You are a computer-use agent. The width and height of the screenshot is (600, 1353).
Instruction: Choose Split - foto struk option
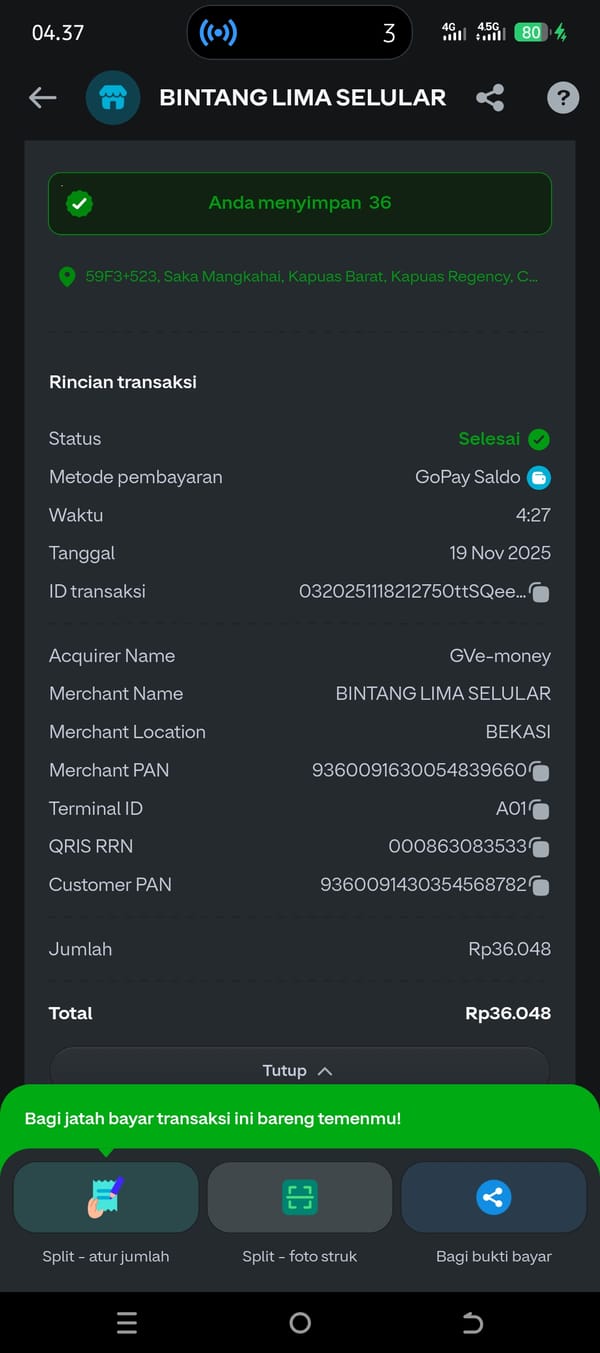(x=299, y=1197)
